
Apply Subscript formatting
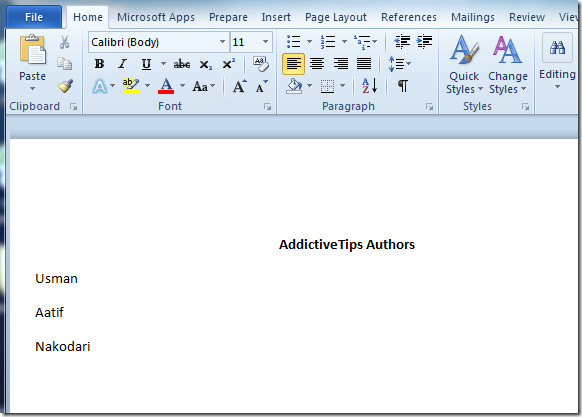tap(206, 65)
